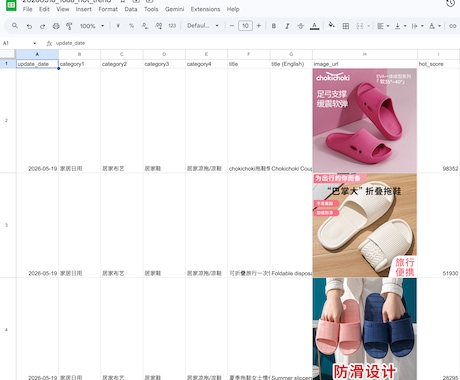Activate the paint format tool
This screenshot has width=460, height=380.
[x=69, y=26]
